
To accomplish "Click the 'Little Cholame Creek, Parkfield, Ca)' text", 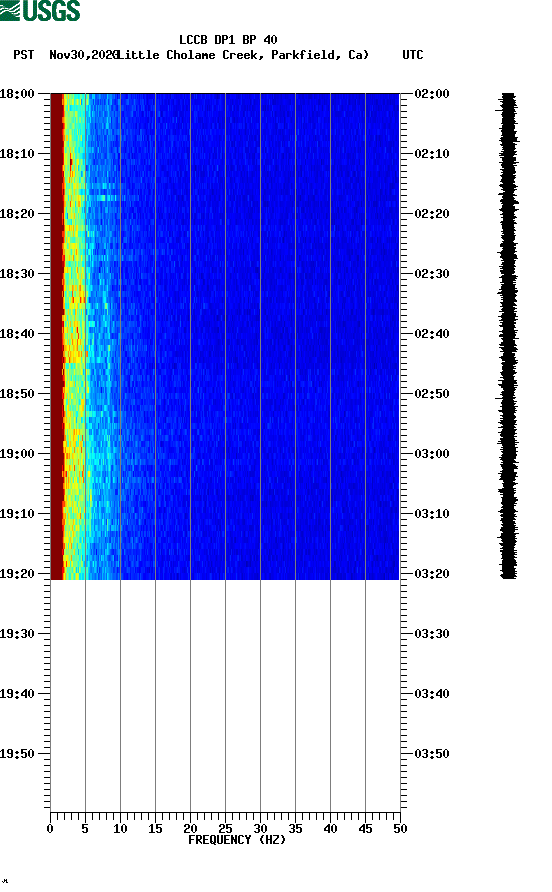I will [x=243, y=55].
